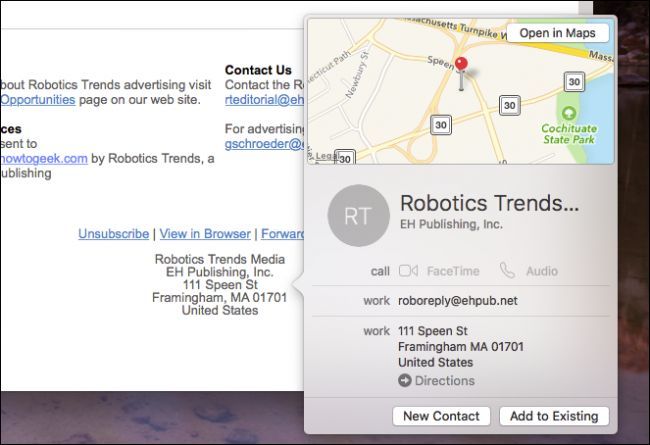Click the Open in Maps button
650x445 pixels.
(x=557, y=33)
